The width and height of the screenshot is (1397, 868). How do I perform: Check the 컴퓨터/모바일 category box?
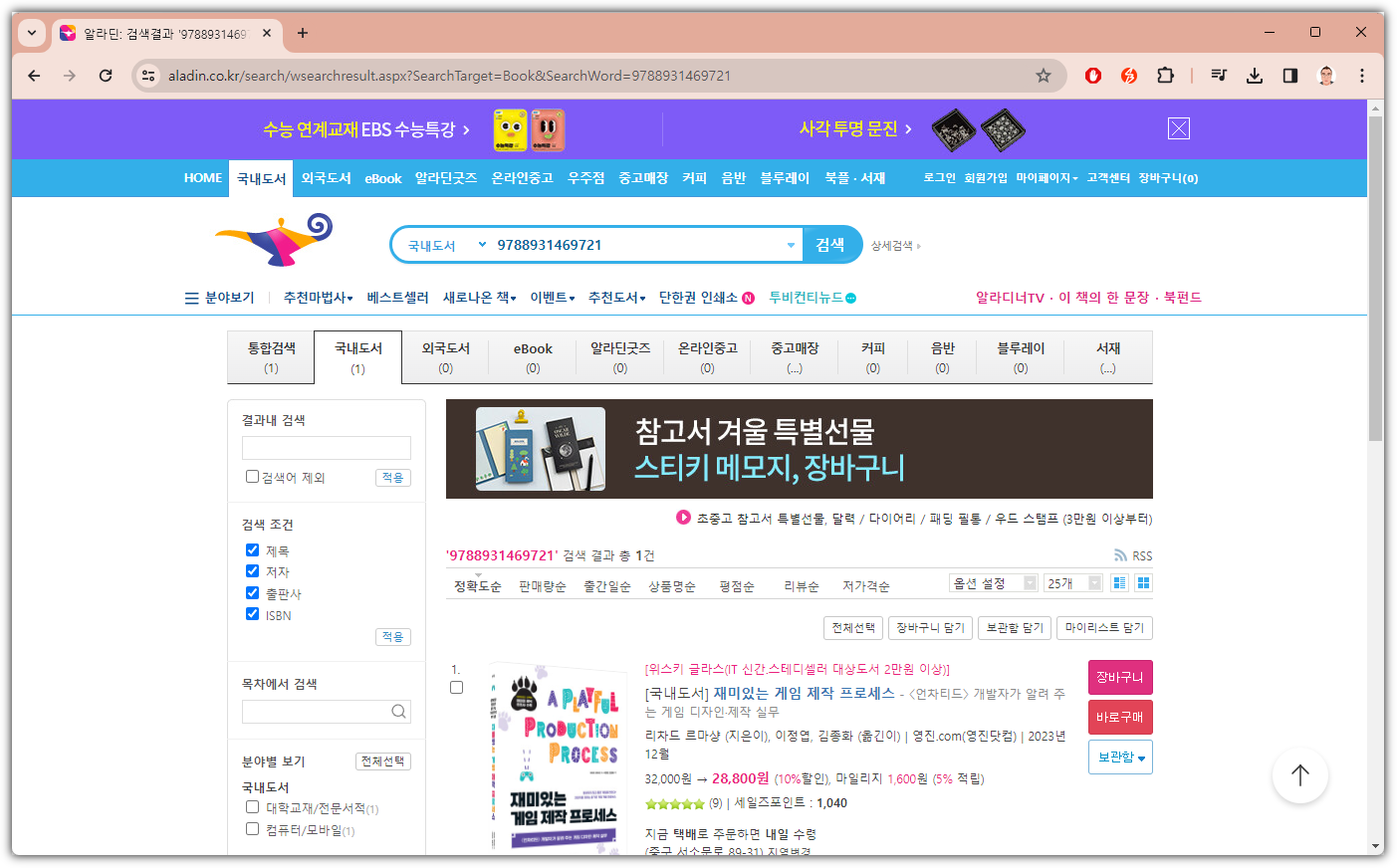(252, 828)
